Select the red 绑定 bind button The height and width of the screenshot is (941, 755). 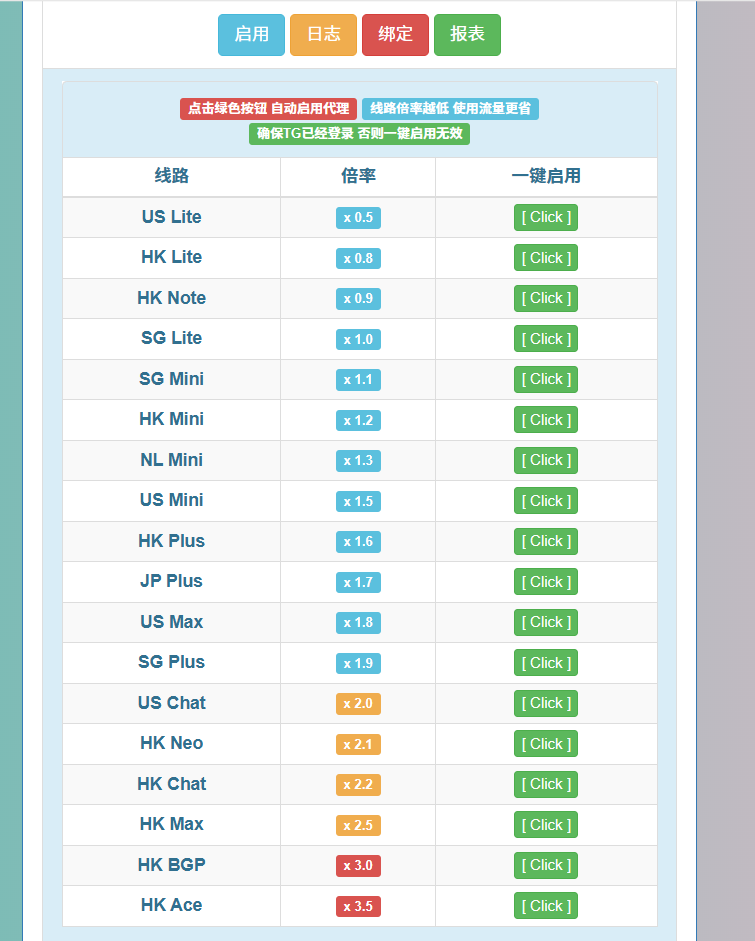click(x=395, y=35)
